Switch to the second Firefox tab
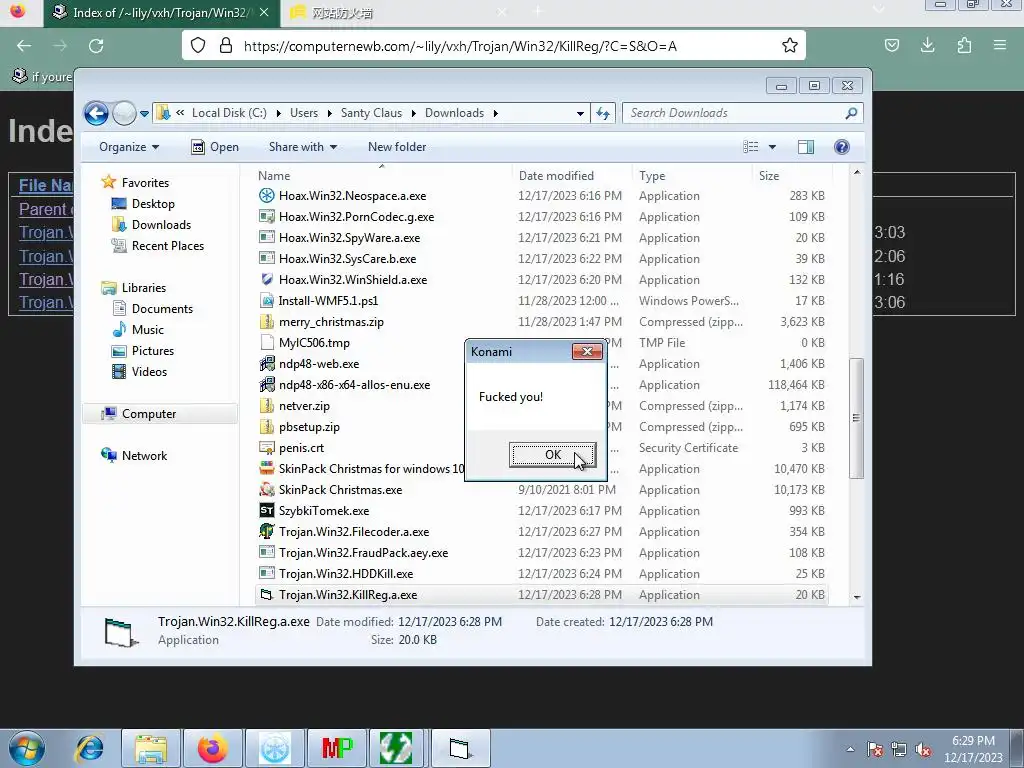This screenshot has height=768, width=1024. pos(398,12)
